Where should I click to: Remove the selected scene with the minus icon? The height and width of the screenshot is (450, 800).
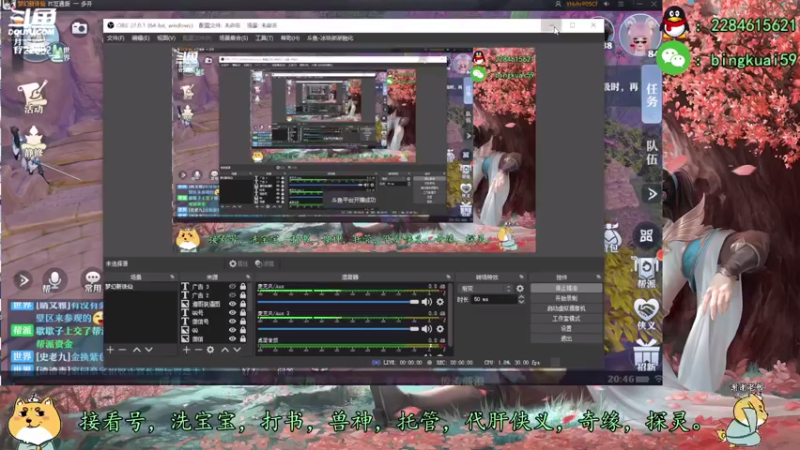[x=122, y=349]
